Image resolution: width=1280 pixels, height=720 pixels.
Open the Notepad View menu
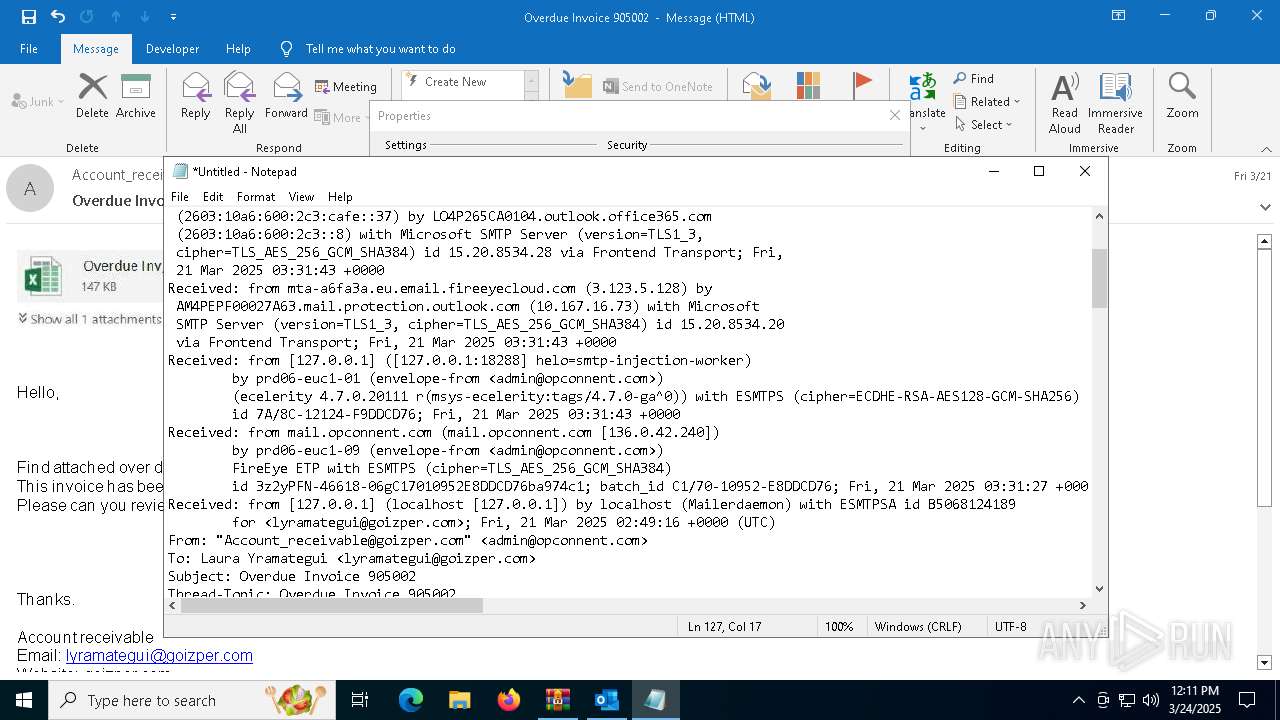(x=301, y=197)
